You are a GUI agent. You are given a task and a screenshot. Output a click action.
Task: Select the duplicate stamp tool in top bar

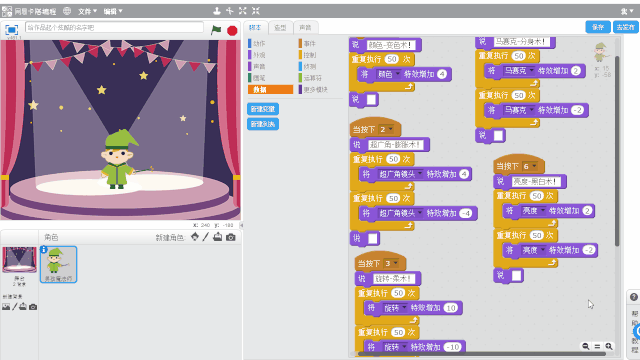(x=217, y=11)
